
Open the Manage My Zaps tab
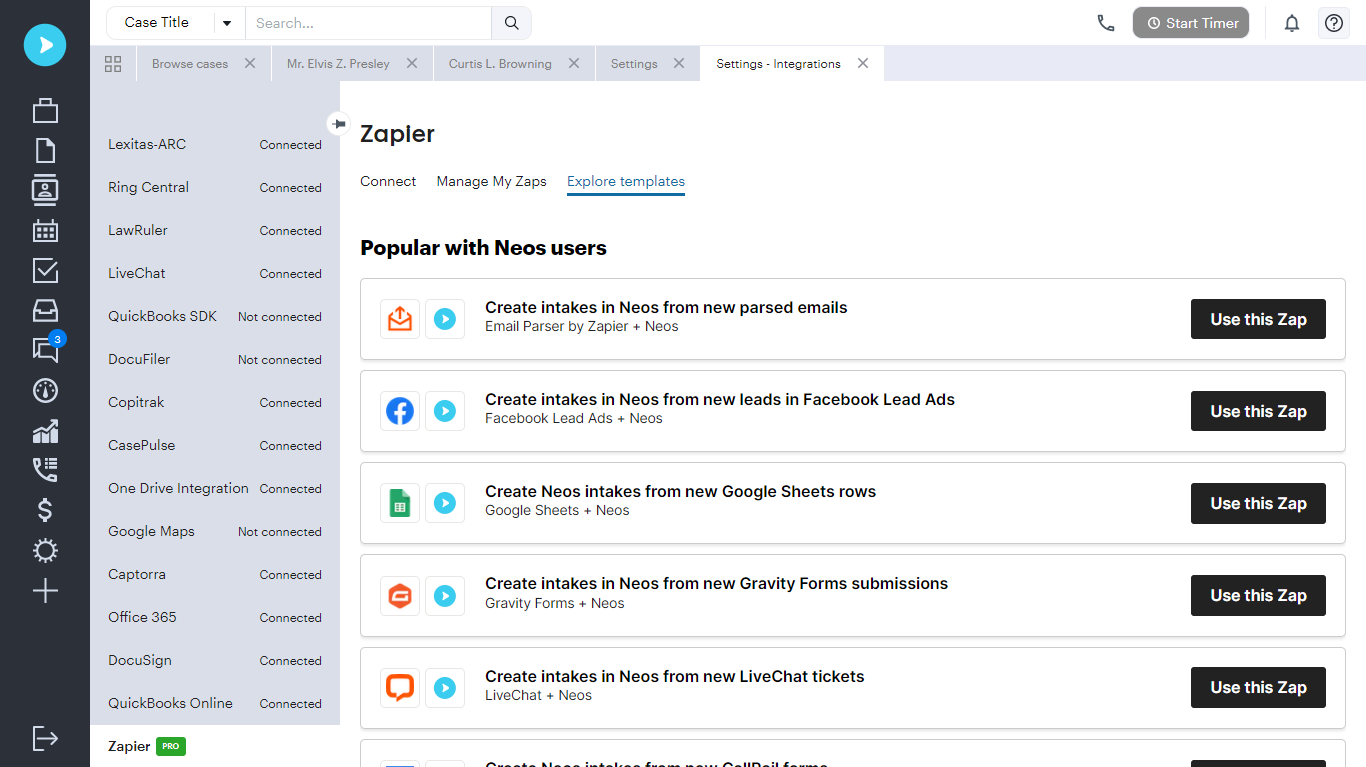point(492,181)
